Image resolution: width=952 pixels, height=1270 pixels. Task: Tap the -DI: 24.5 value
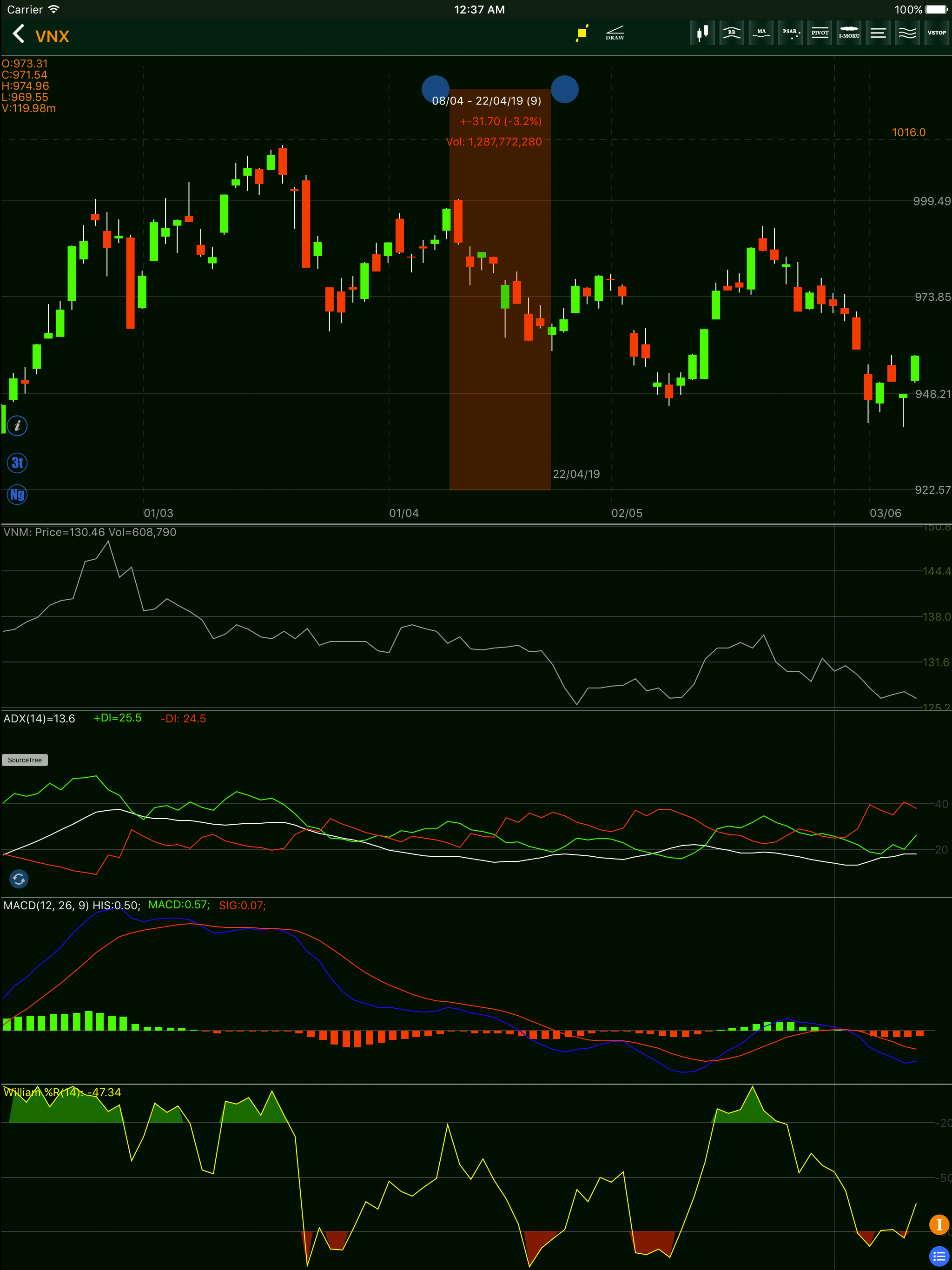coord(183,718)
